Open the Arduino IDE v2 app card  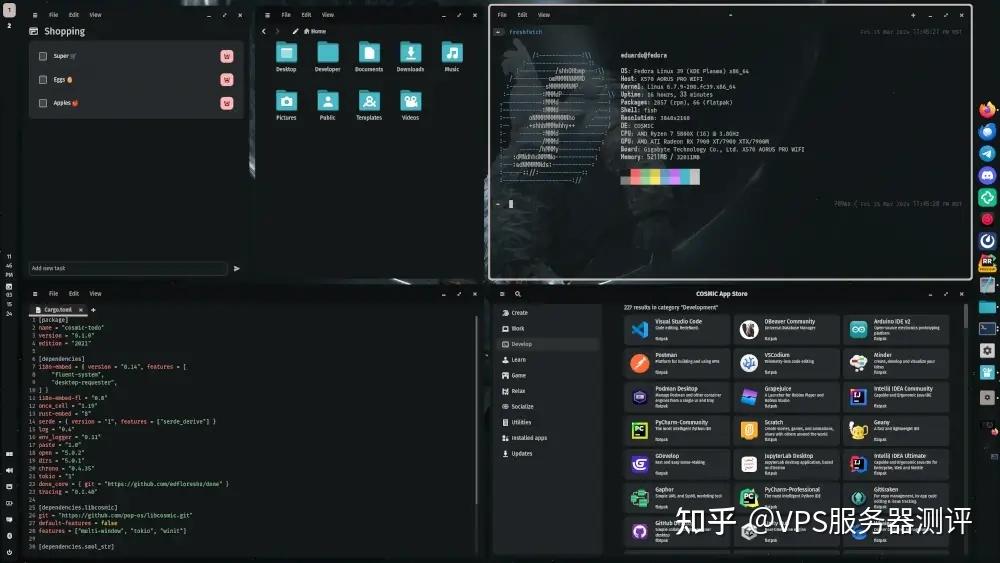tap(896, 330)
